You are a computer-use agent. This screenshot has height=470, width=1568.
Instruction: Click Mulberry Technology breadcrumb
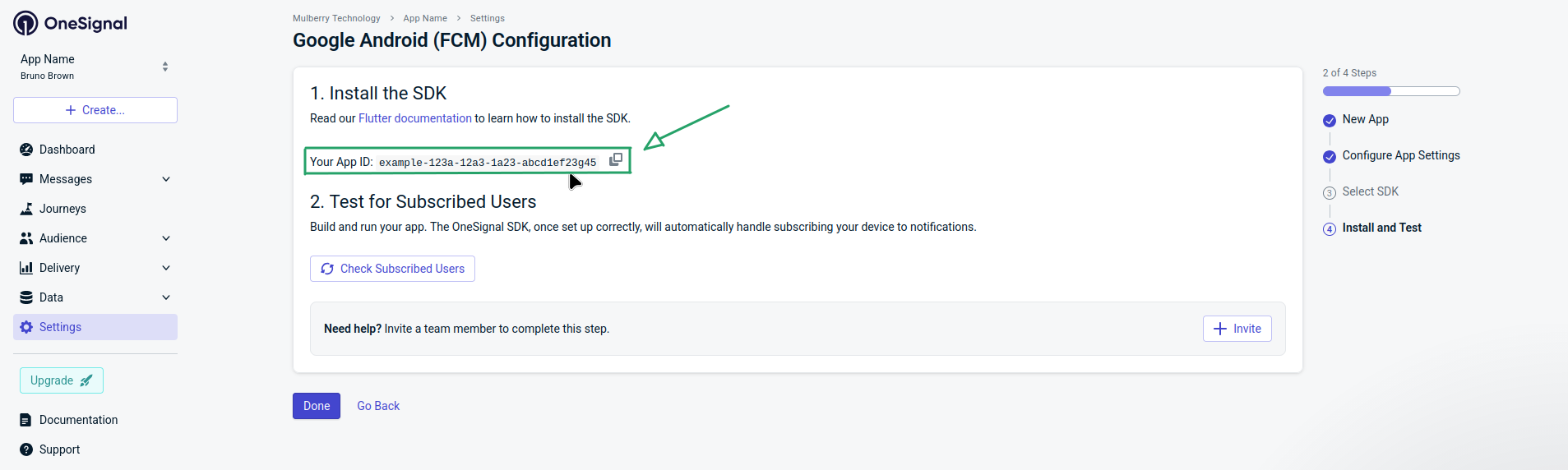[x=336, y=18]
